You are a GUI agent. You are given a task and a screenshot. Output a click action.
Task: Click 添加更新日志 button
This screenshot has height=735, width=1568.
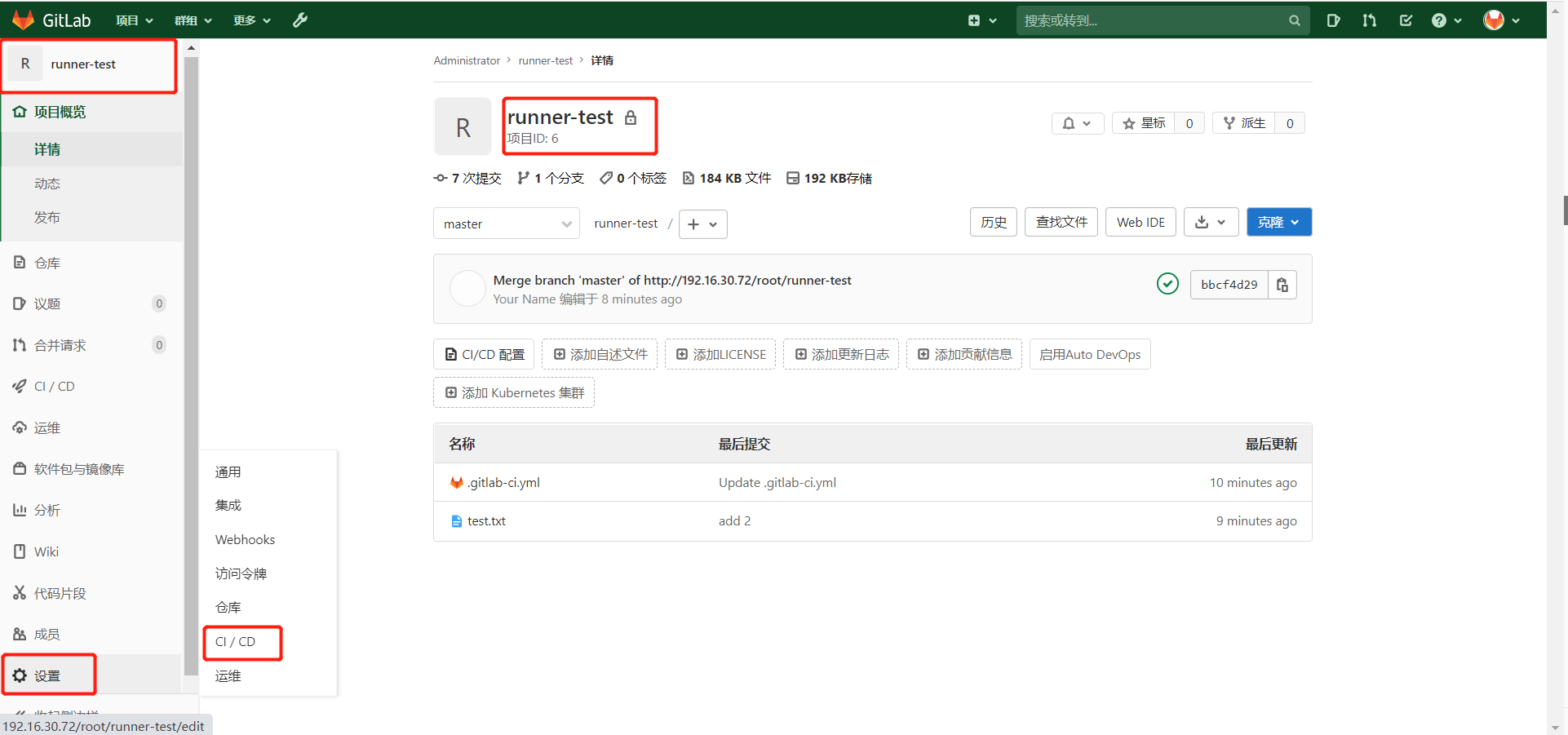pyautogui.click(x=841, y=354)
